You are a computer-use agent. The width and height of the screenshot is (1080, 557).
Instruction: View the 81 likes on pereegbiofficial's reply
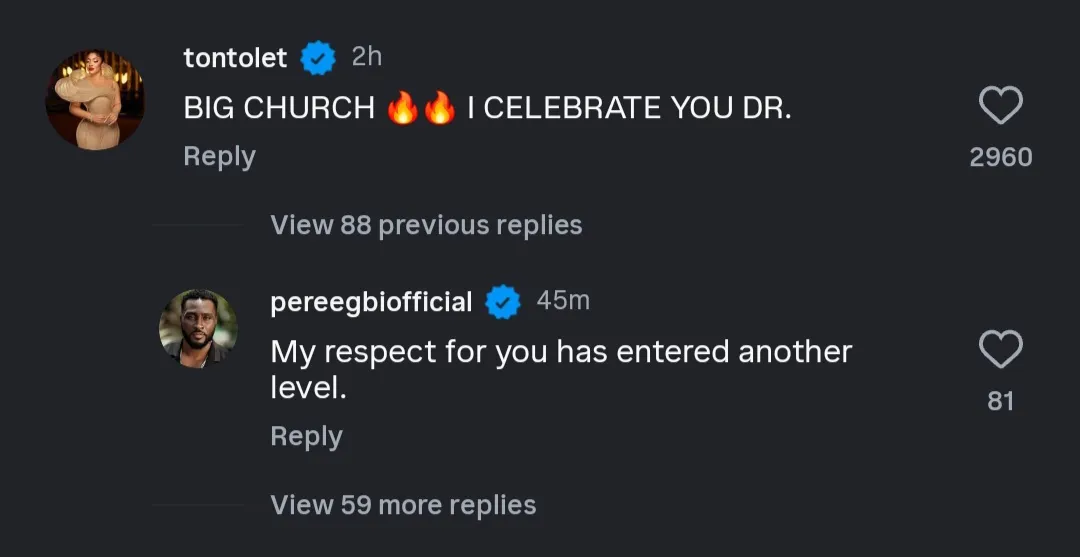pyautogui.click(x=1000, y=401)
